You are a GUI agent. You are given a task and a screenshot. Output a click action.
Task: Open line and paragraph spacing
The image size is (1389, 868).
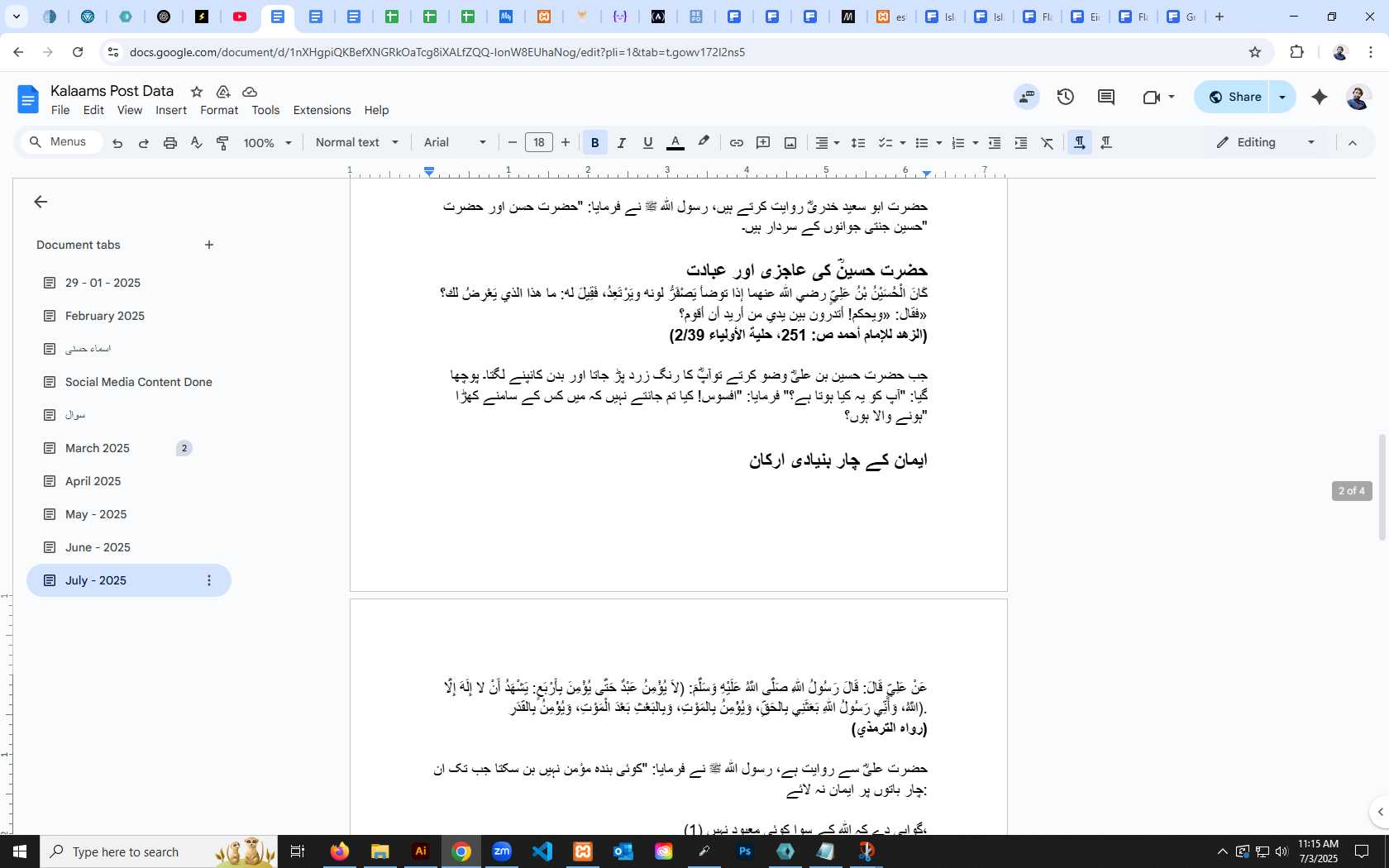(x=858, y=143)
